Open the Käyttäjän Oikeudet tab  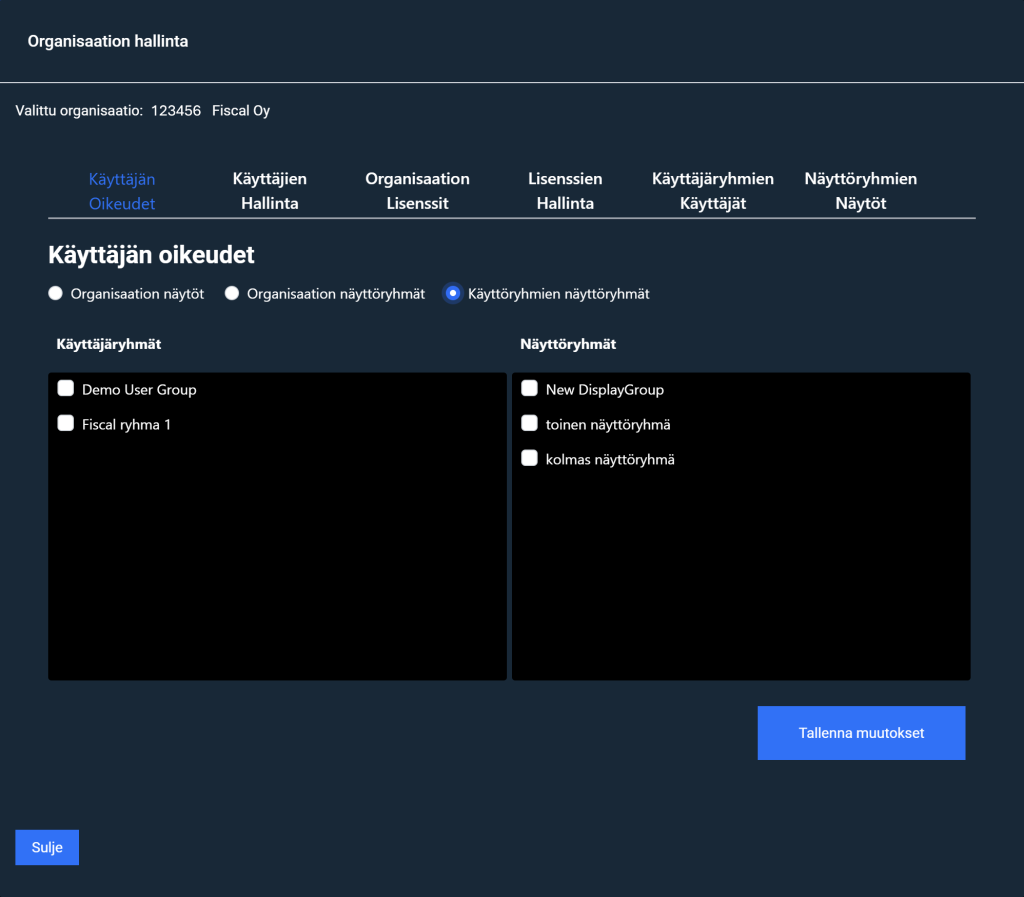coord(122,191)
